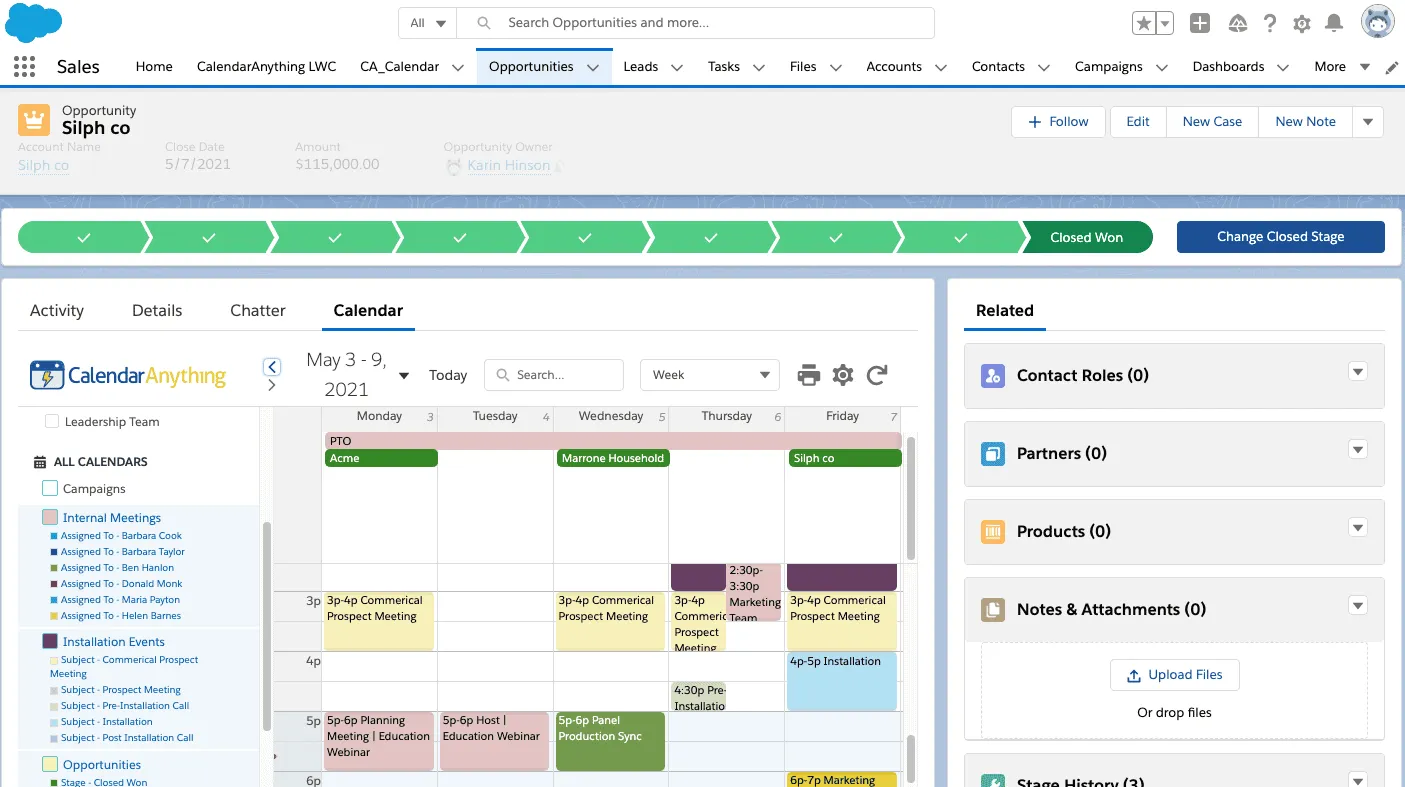This screenshot has width=1405, height=787.
Task: Open the Week view dropdown
Action: tap(709, 375)
